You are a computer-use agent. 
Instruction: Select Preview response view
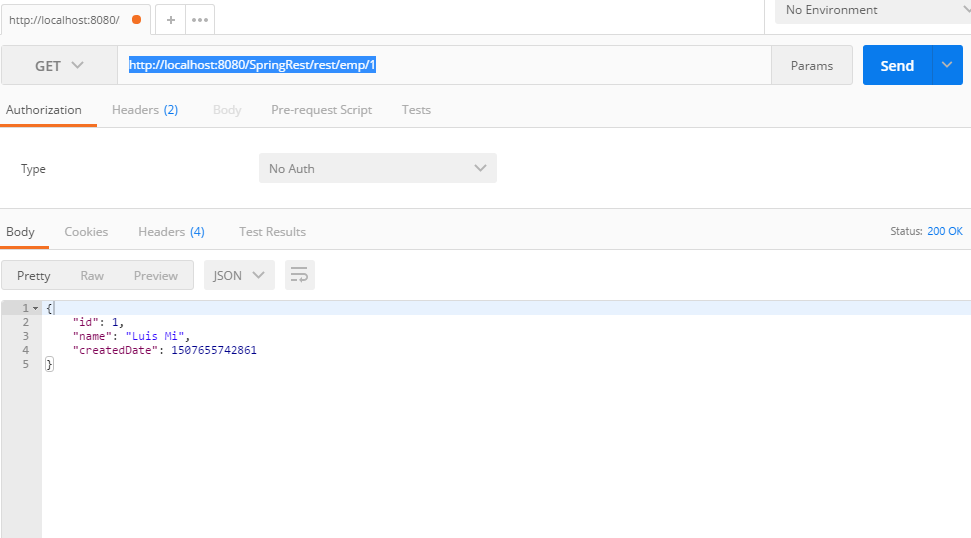click(155, 276)
